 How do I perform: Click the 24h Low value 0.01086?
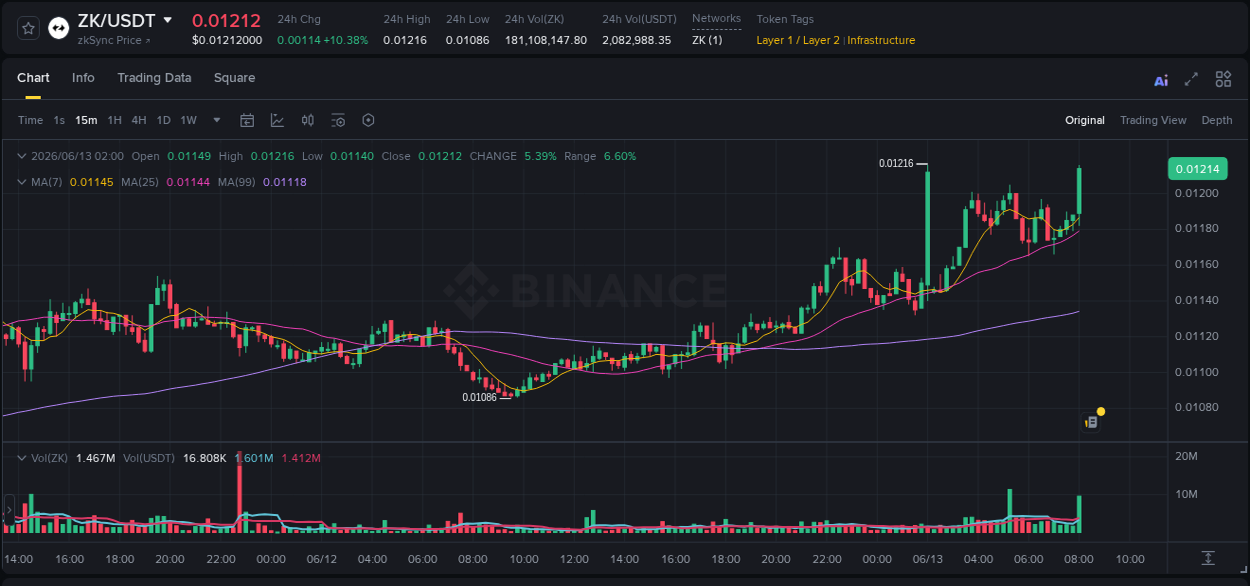(467, 40)
